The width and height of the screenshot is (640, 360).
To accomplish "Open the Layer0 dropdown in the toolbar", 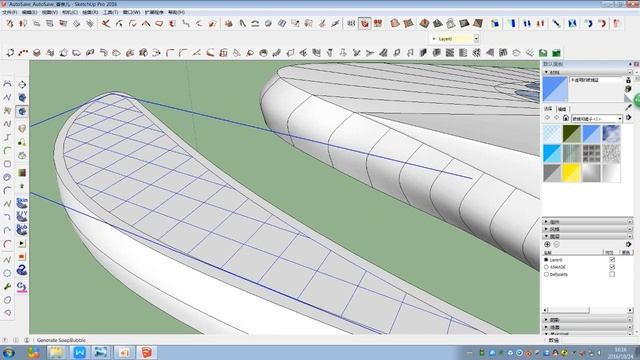I will pos(476,38).
